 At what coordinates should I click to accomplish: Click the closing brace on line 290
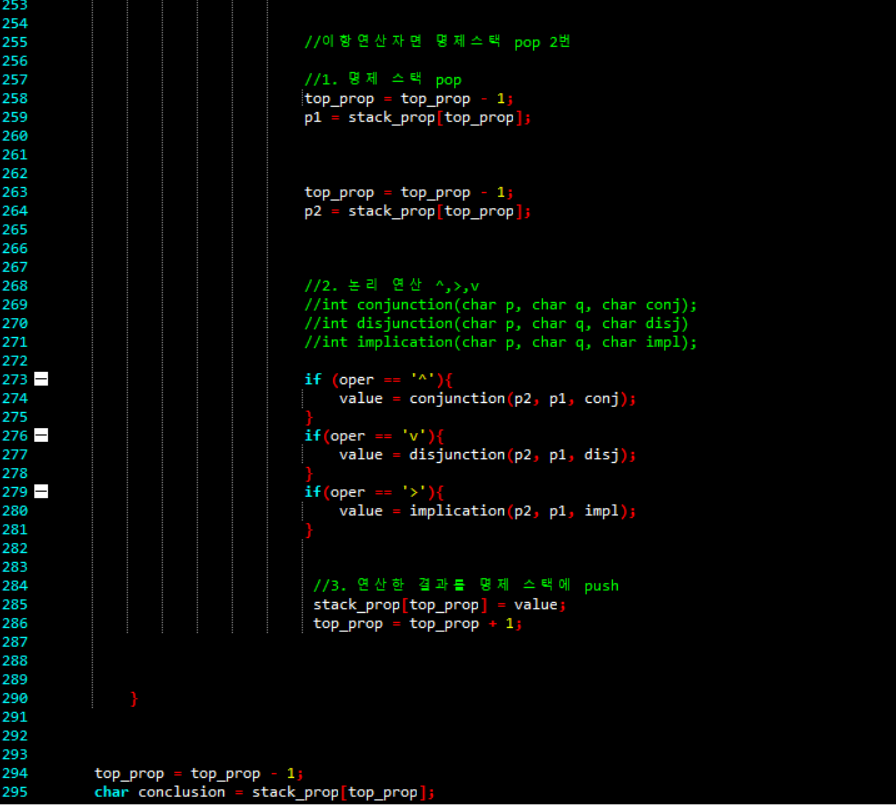pyautogui.click(x=134, y=698)
